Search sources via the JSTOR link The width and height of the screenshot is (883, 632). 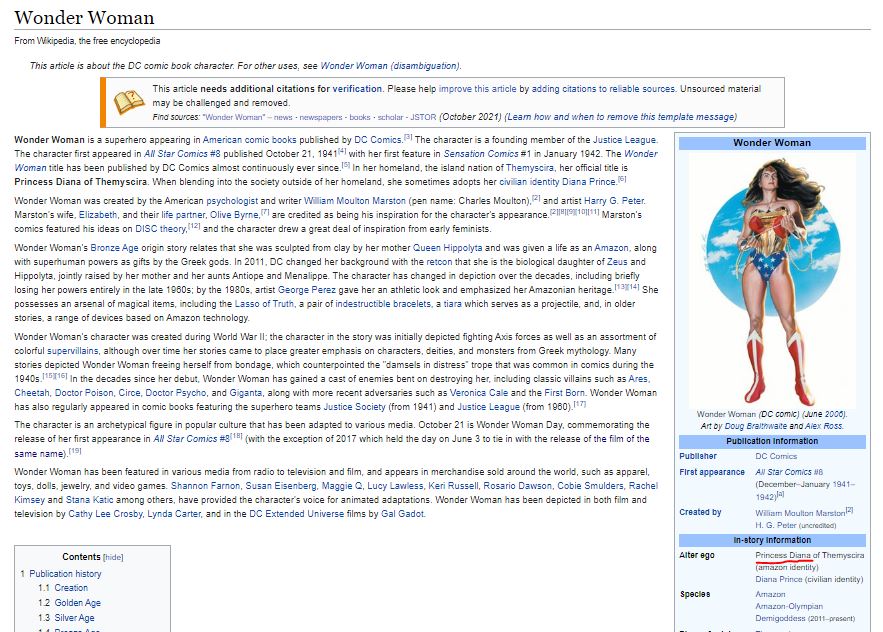(x=423, y=117)
